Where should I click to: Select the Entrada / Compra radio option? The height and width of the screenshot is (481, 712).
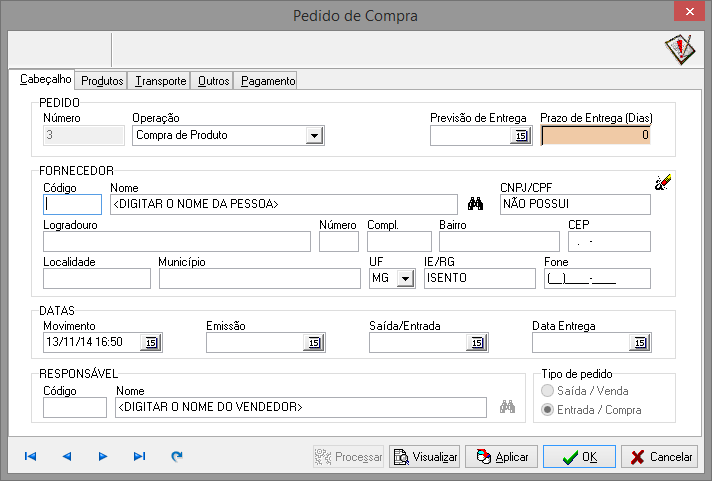[x=546, y=410]
